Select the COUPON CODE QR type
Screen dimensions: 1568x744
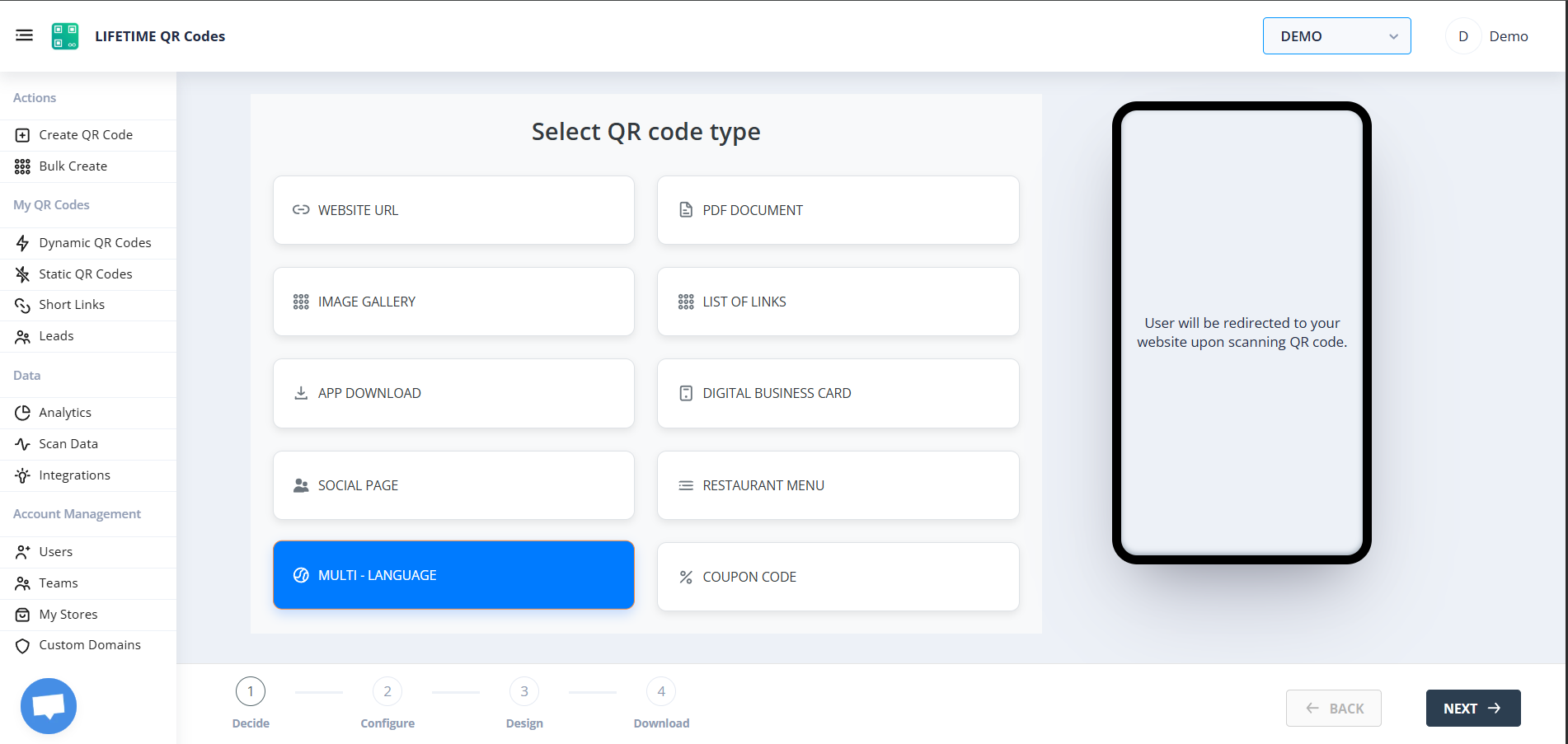click(x=838, y=576)
